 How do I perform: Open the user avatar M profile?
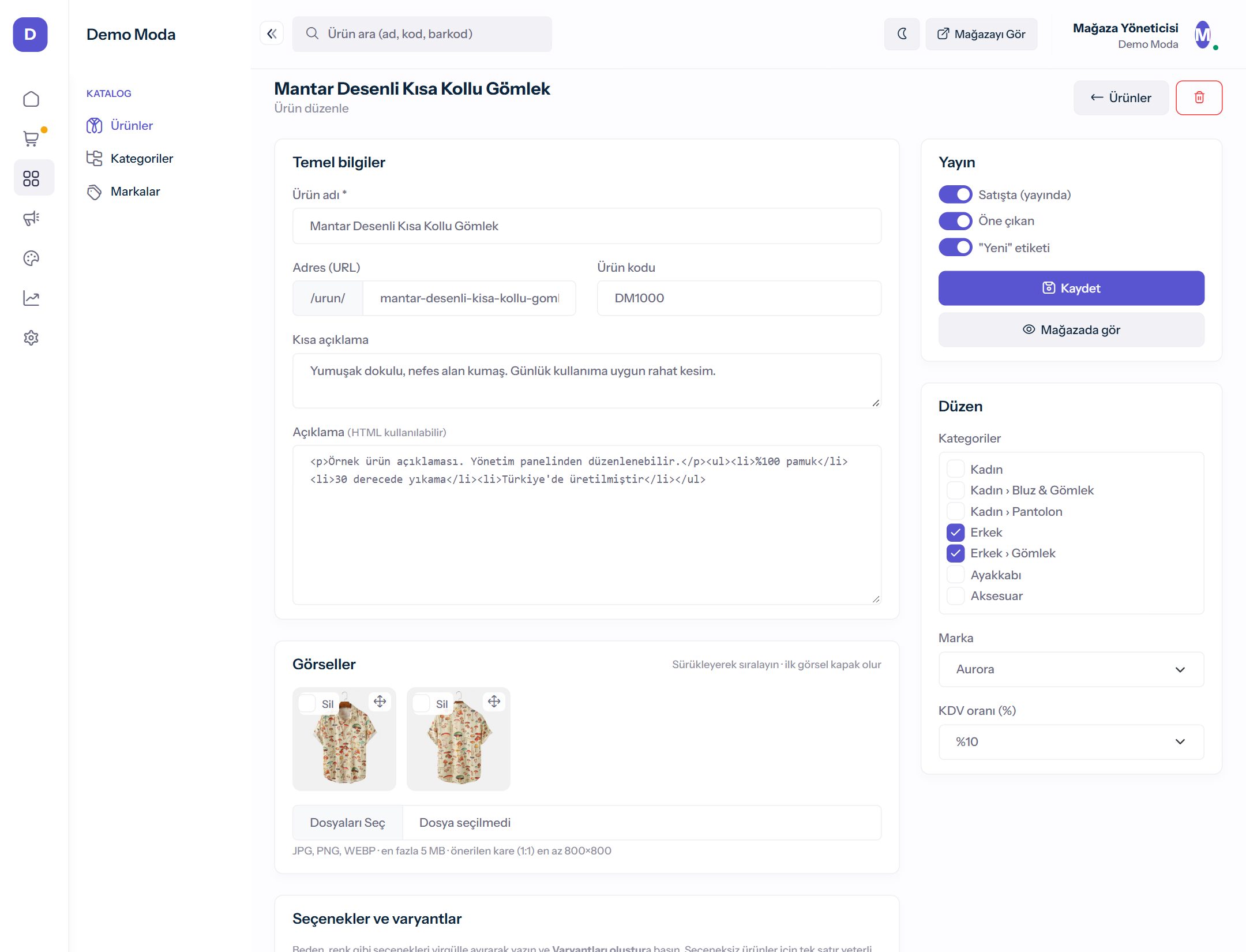(x=1204, y=35)
